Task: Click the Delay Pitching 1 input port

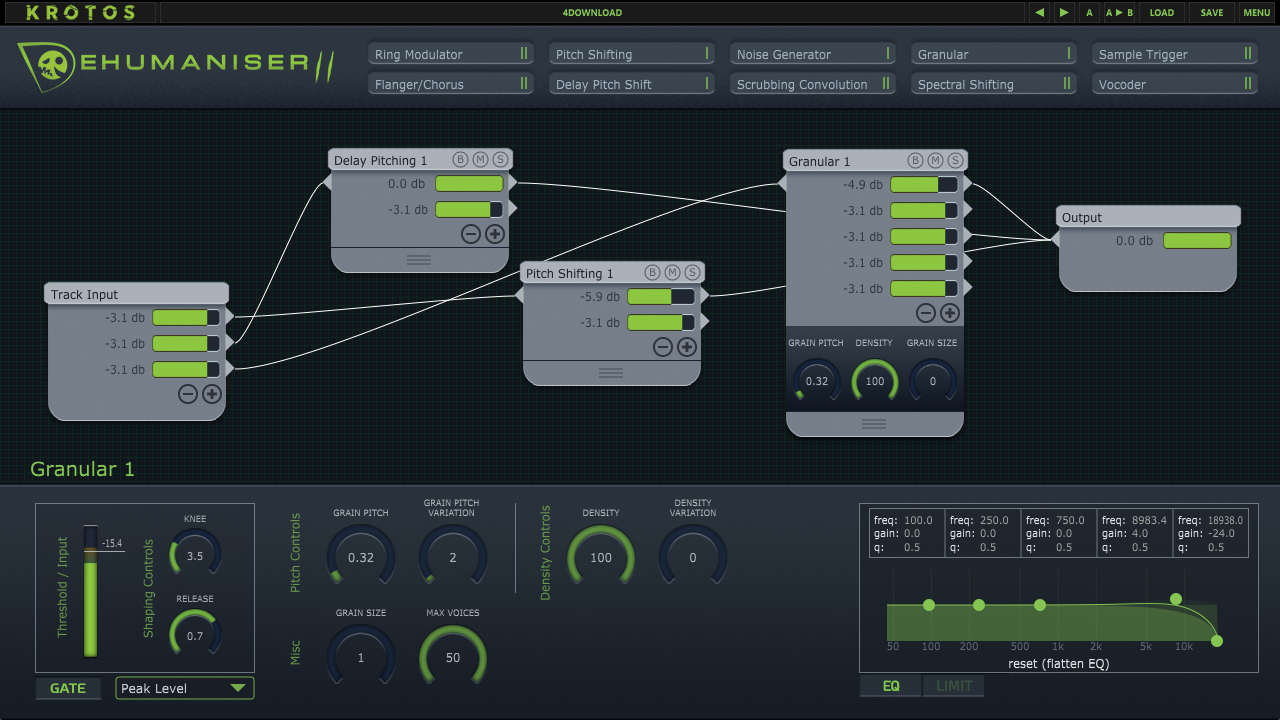Action: pyautogui.click(x=325, y=183)
